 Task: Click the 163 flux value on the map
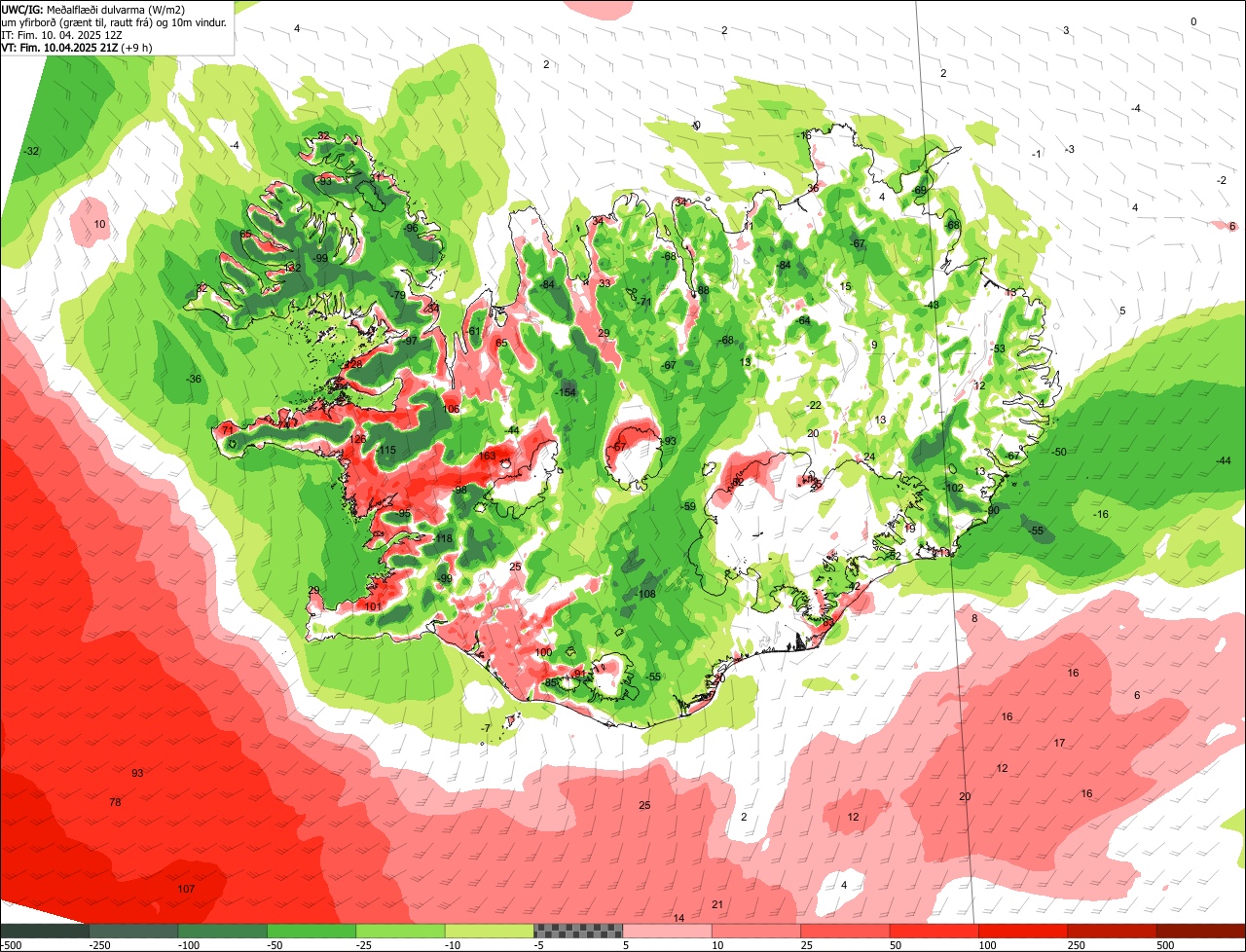[x=488, y=456]
